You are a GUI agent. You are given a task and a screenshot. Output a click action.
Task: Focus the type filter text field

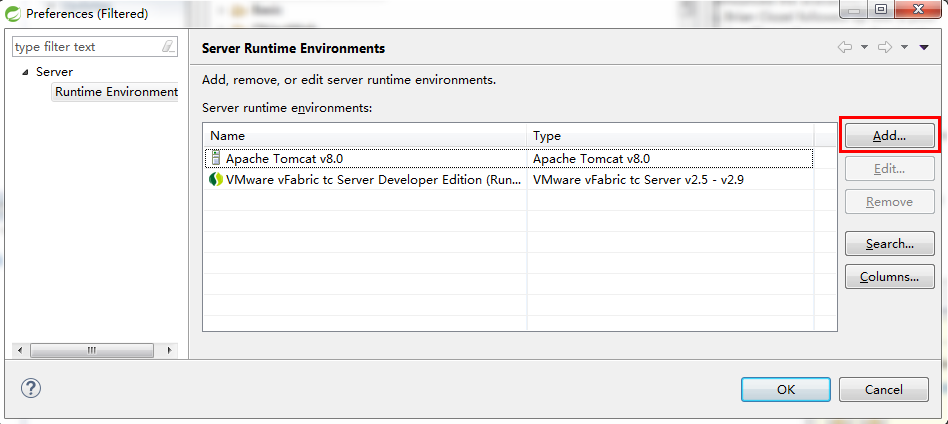(95, 47)
